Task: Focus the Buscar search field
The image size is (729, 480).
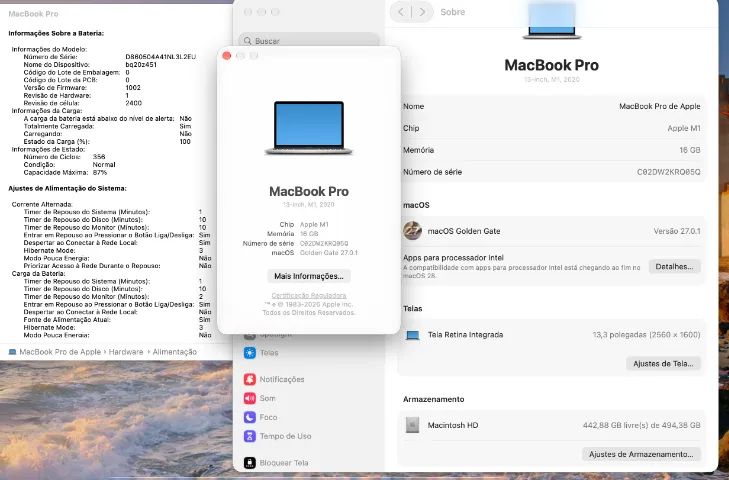Action: tap(309, 41)
